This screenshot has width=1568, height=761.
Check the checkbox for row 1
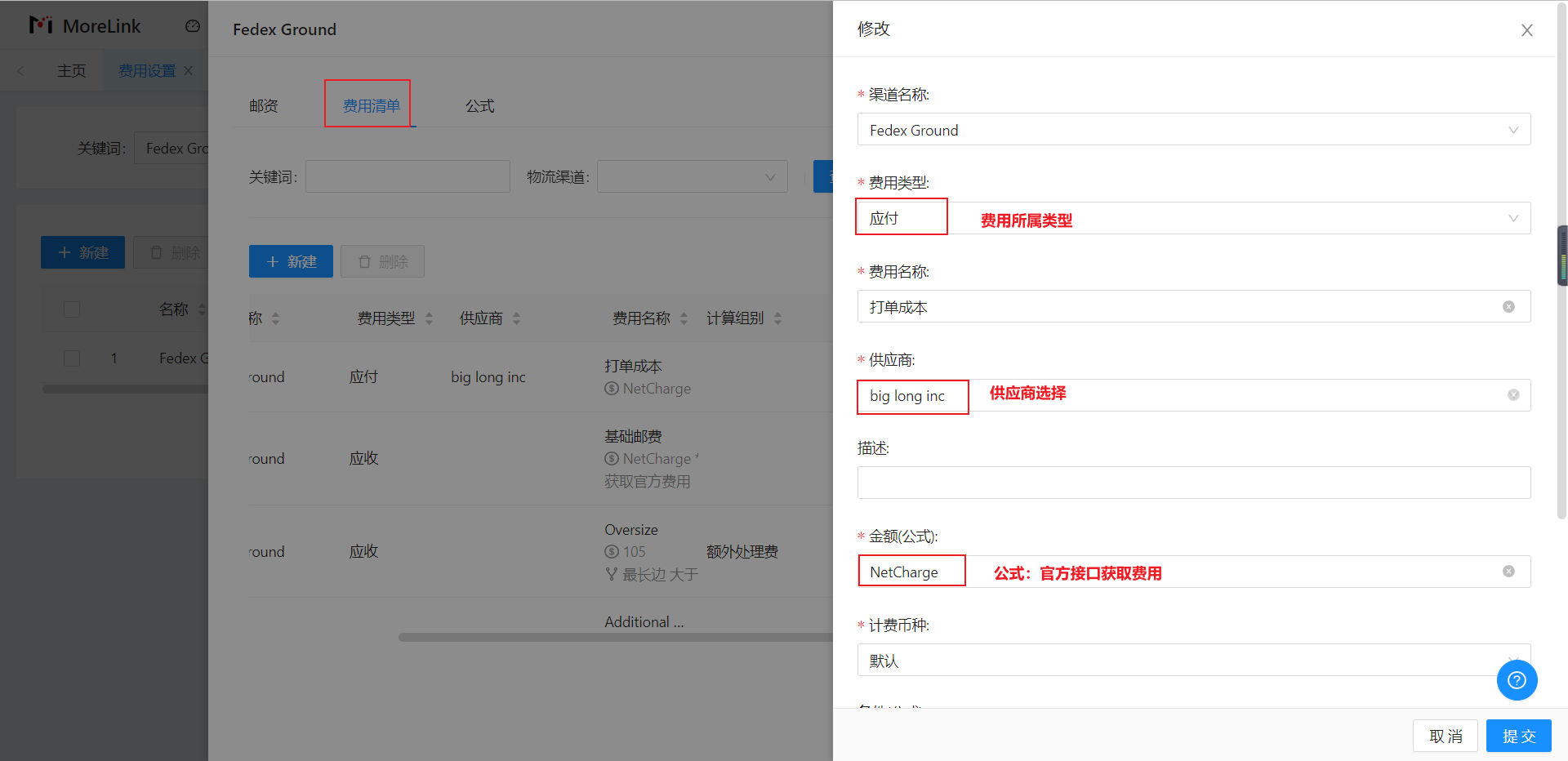(x=72, y=358)
